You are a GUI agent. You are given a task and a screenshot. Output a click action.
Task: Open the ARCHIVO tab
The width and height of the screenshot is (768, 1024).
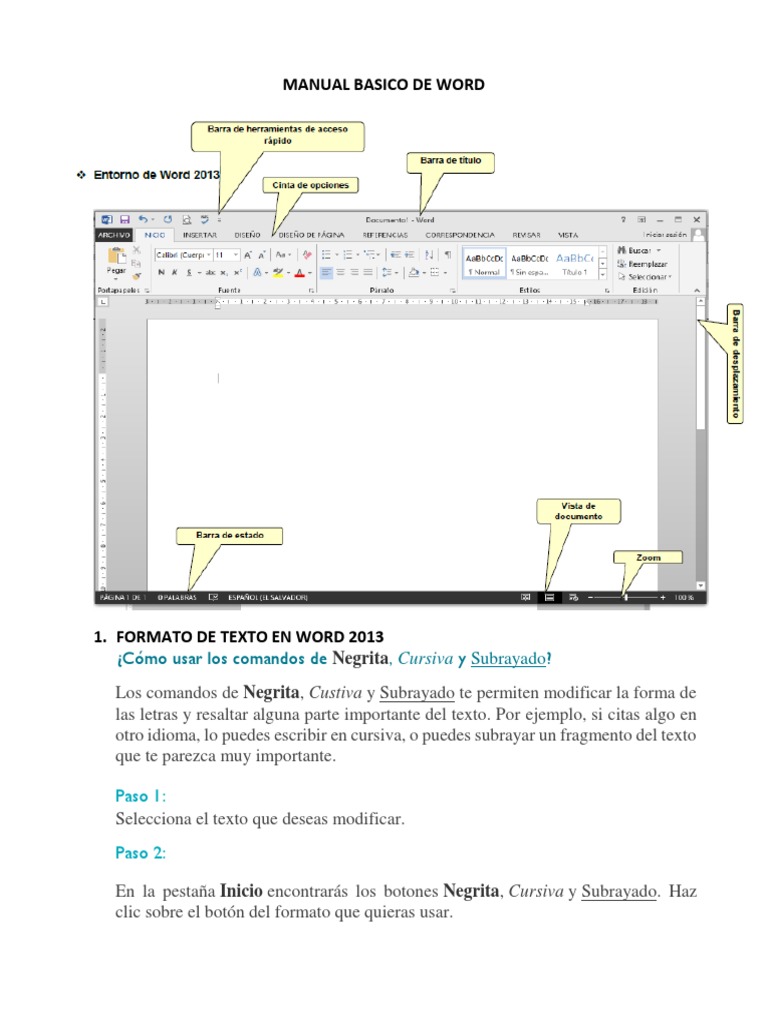coord(114,235)
